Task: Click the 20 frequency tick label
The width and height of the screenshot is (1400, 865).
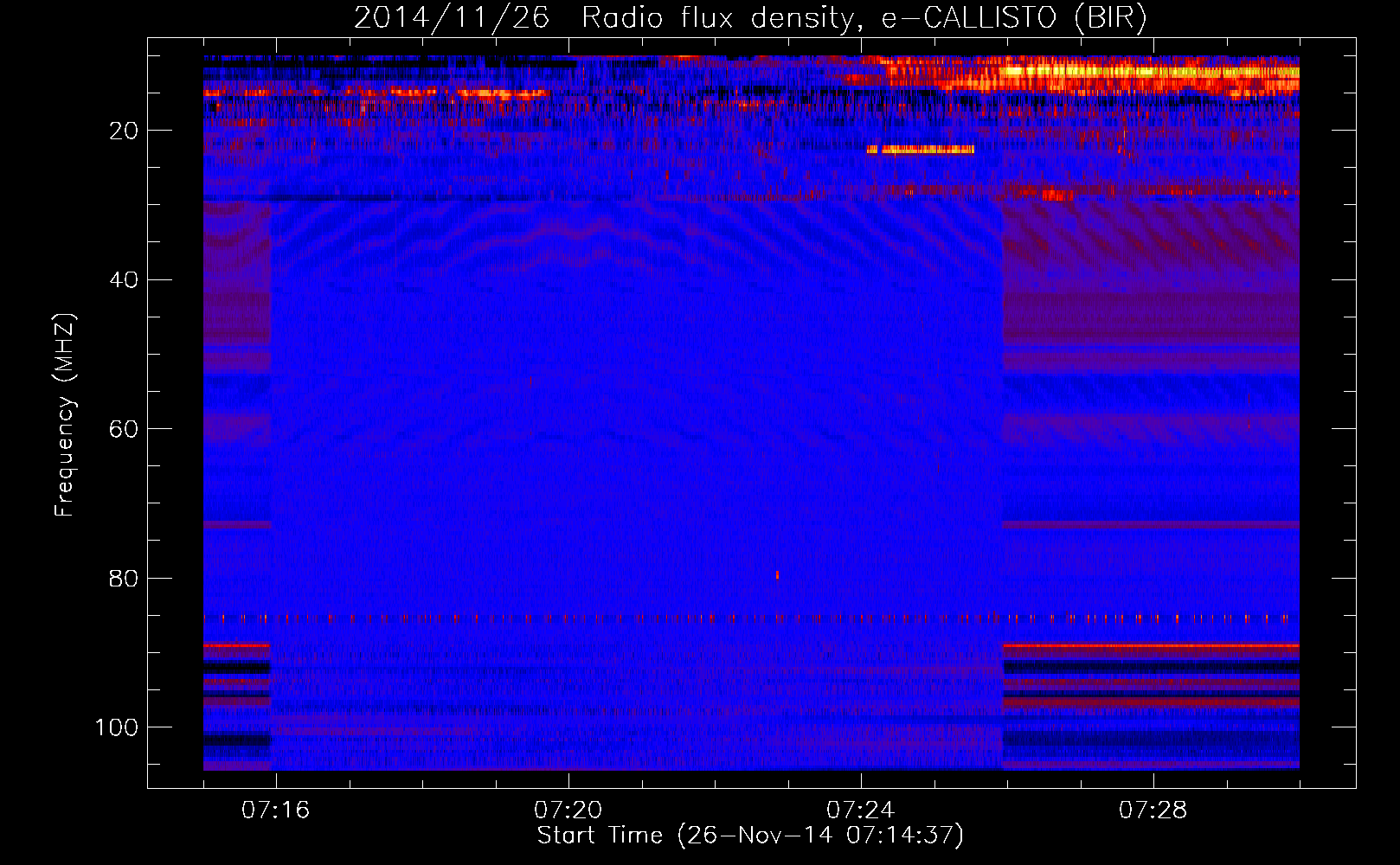Action: 124,131
